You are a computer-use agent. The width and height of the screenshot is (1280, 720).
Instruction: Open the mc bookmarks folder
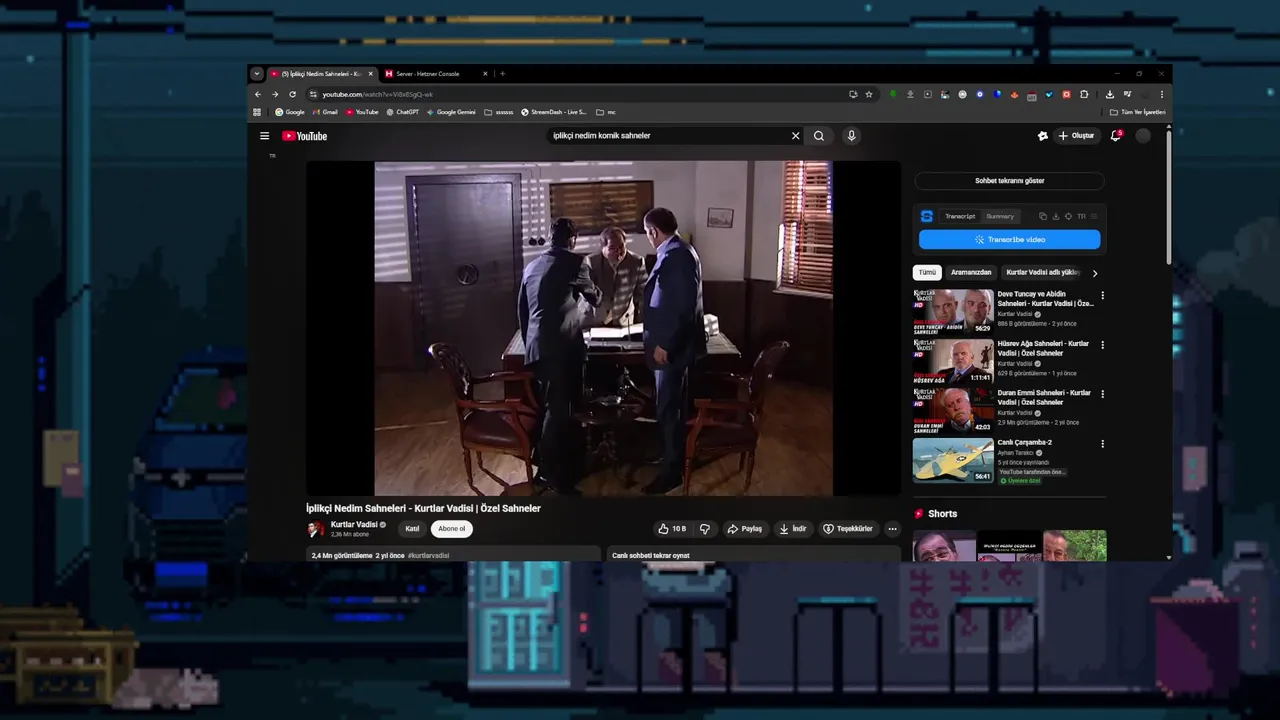606,112
